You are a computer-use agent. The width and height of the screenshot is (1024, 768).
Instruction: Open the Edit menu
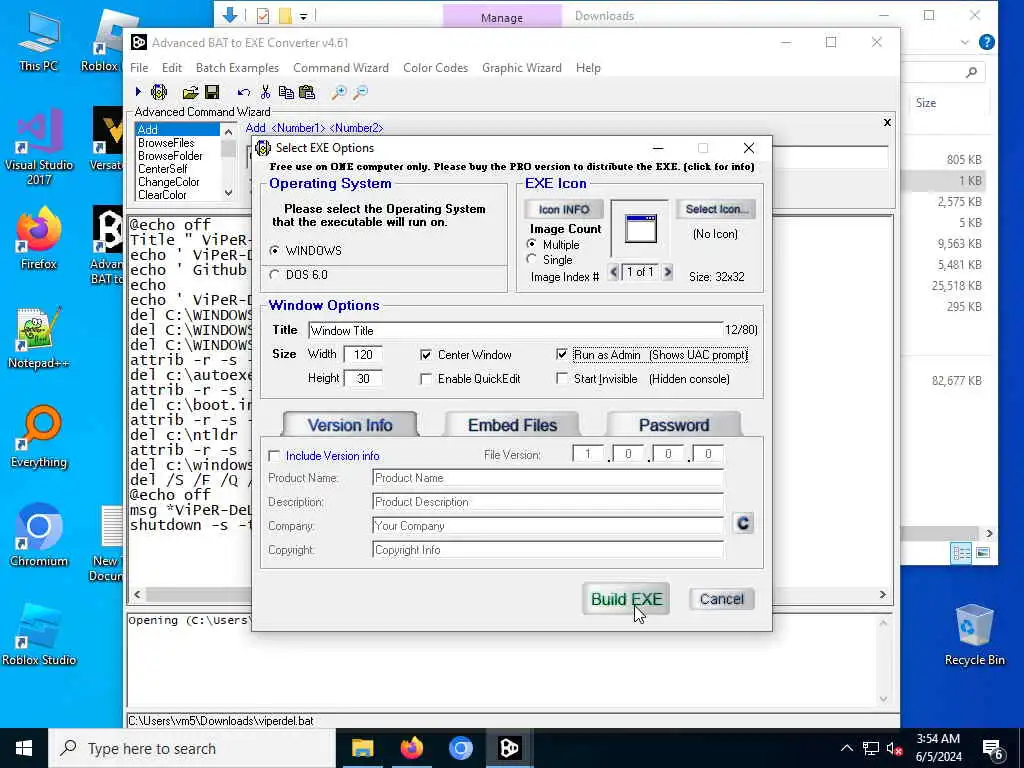(x=172, y=68)
